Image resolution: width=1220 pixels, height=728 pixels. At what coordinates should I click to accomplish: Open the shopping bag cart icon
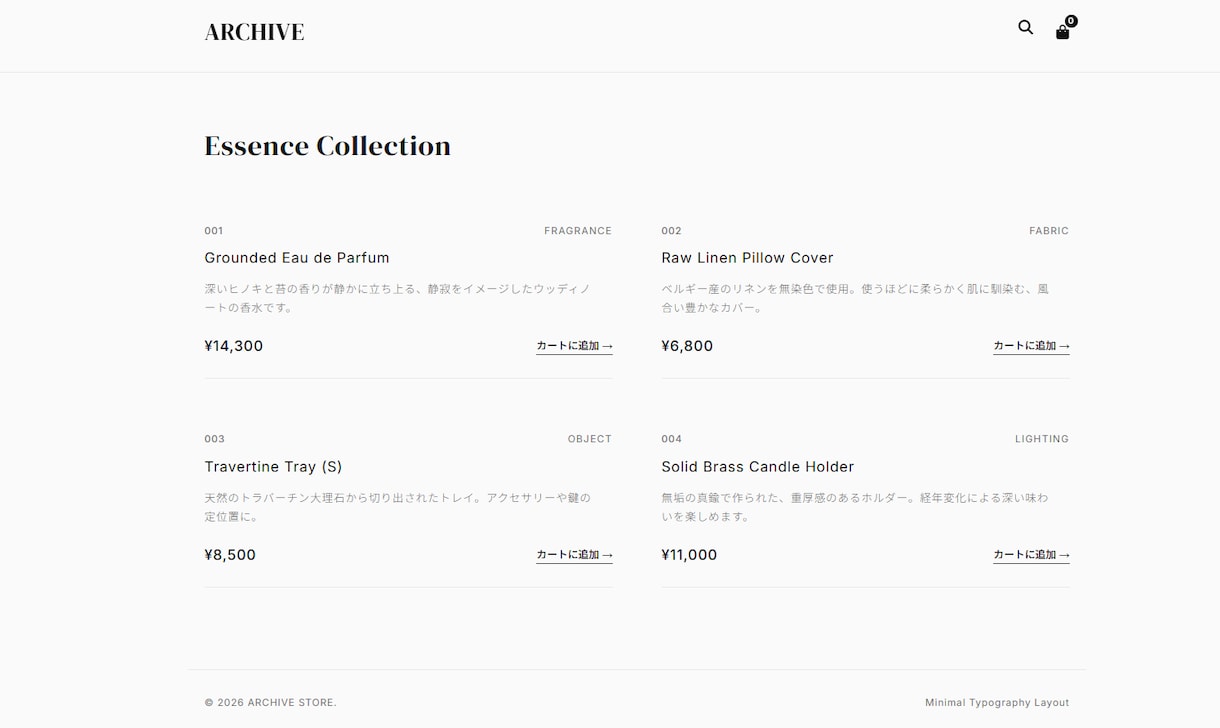(1062, 32)
